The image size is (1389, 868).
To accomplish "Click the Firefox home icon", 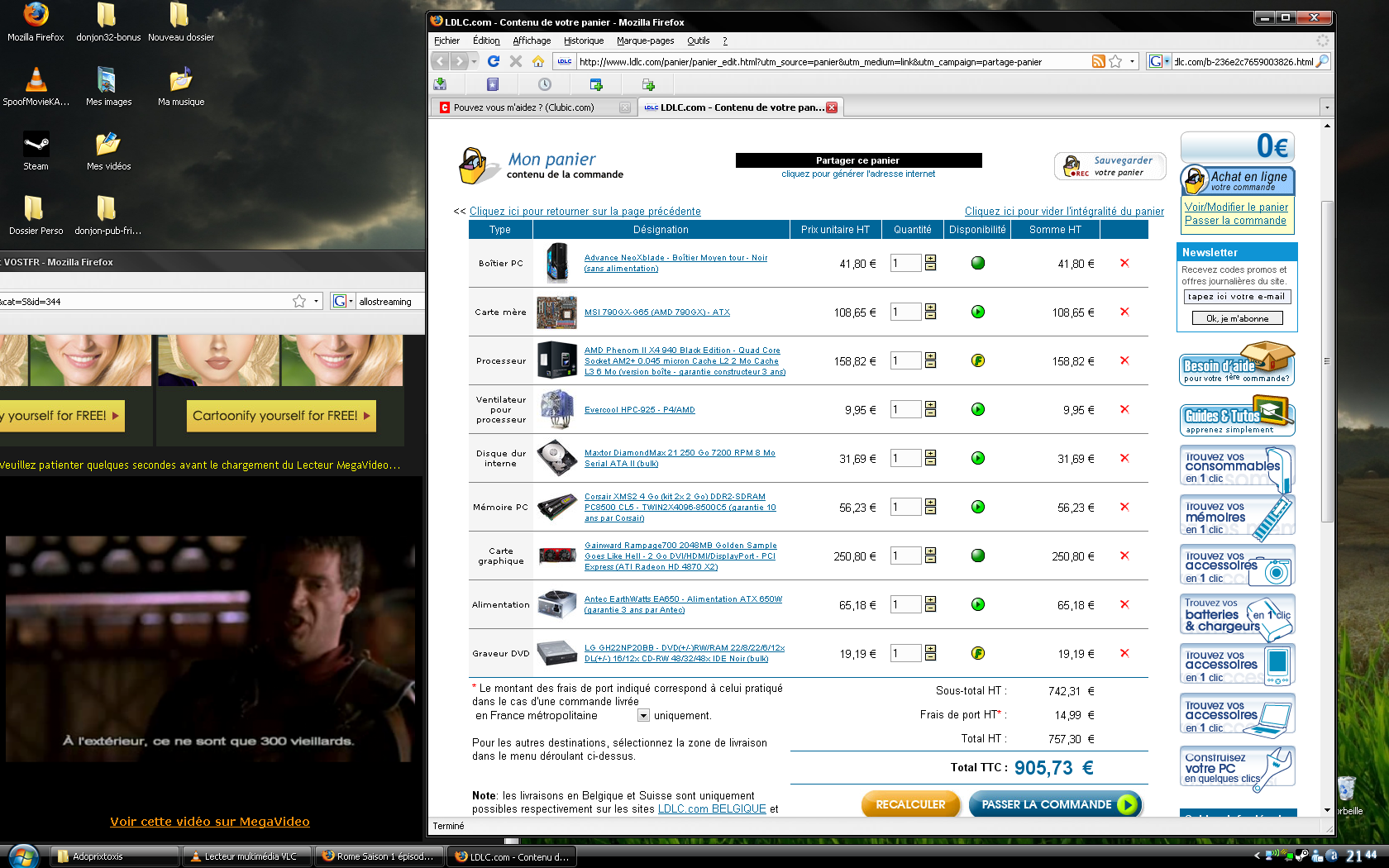I will tap(538, 61).
